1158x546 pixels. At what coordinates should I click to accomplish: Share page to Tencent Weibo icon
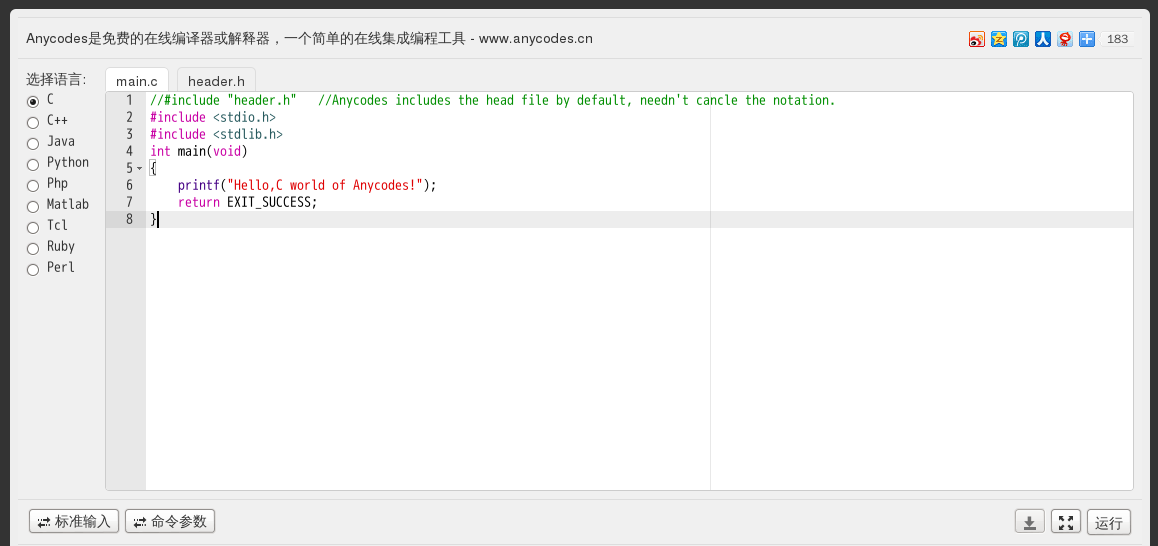pyautogui.click(x=1021, y=39)
